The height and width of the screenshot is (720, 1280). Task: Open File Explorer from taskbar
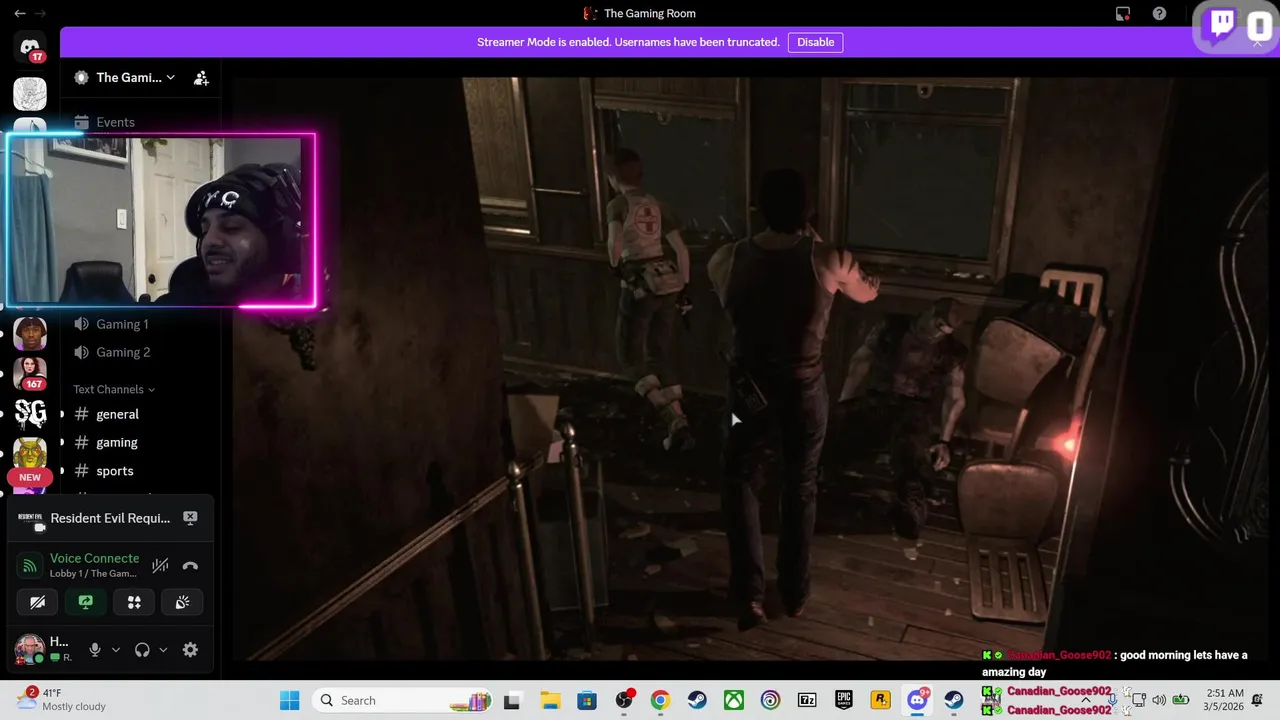(x=549, y=700)
